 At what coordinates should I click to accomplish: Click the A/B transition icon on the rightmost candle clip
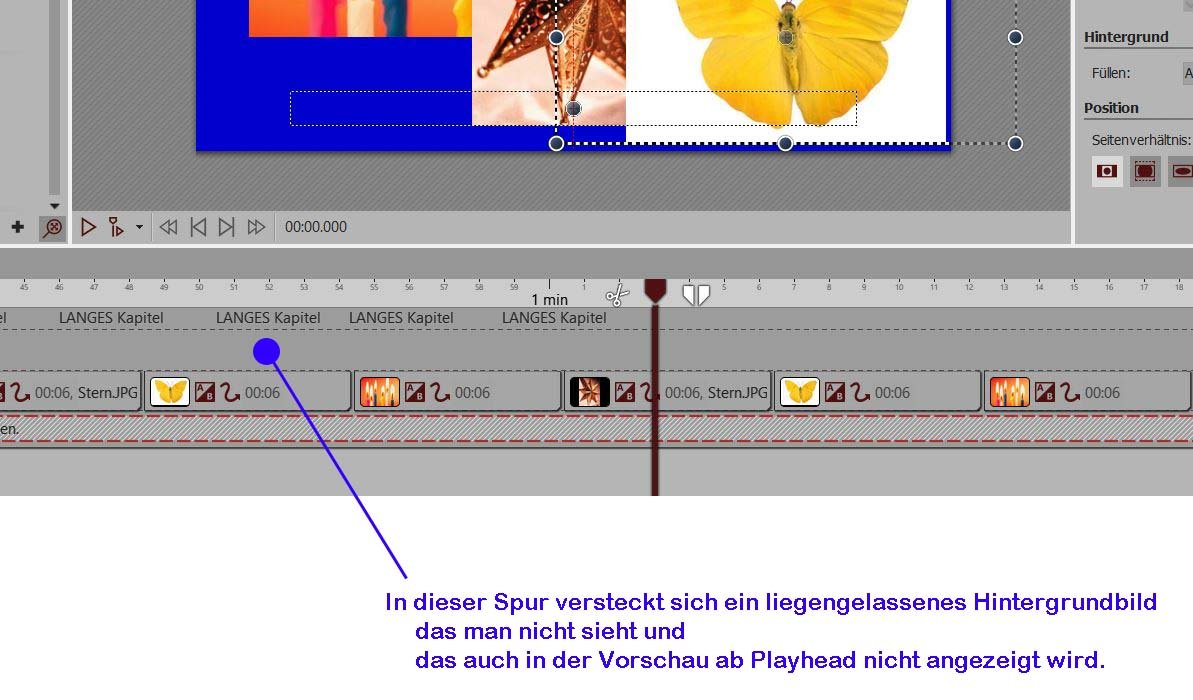pos(1045,392)
